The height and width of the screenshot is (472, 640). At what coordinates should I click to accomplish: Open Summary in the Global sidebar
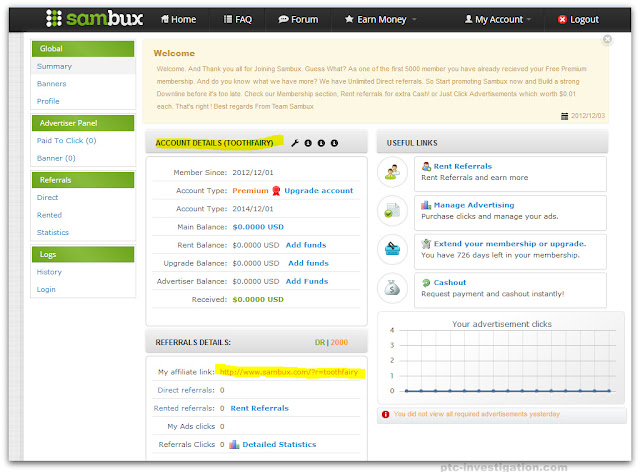point(54,66)
